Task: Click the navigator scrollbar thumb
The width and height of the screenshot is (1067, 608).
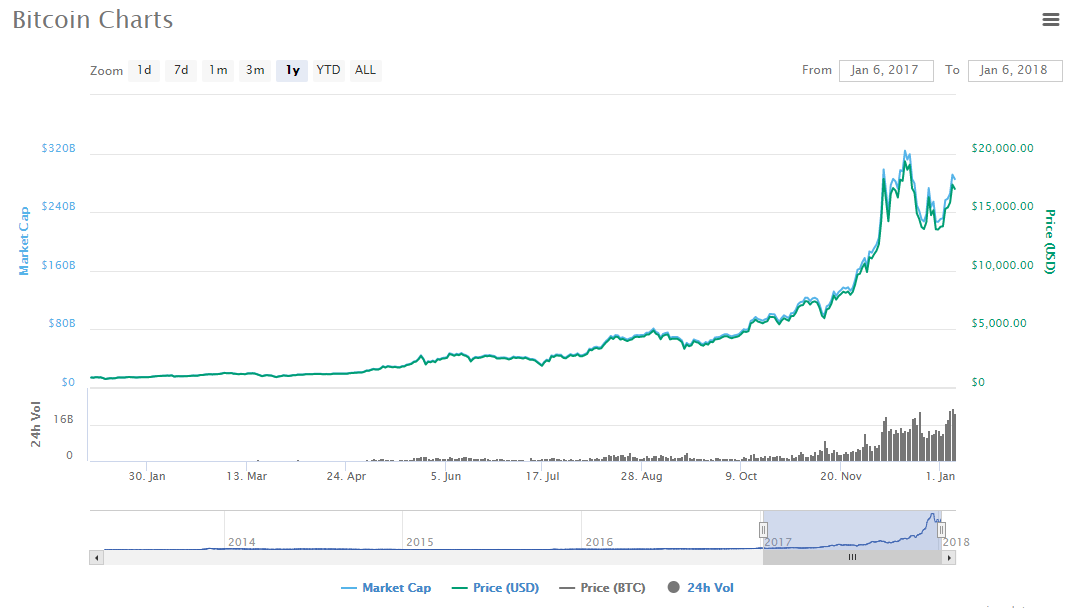Action: coord(852,558)
